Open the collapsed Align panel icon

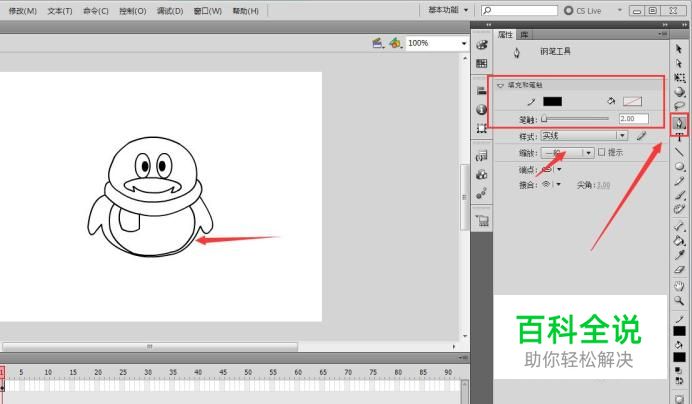tap(482, 91)
